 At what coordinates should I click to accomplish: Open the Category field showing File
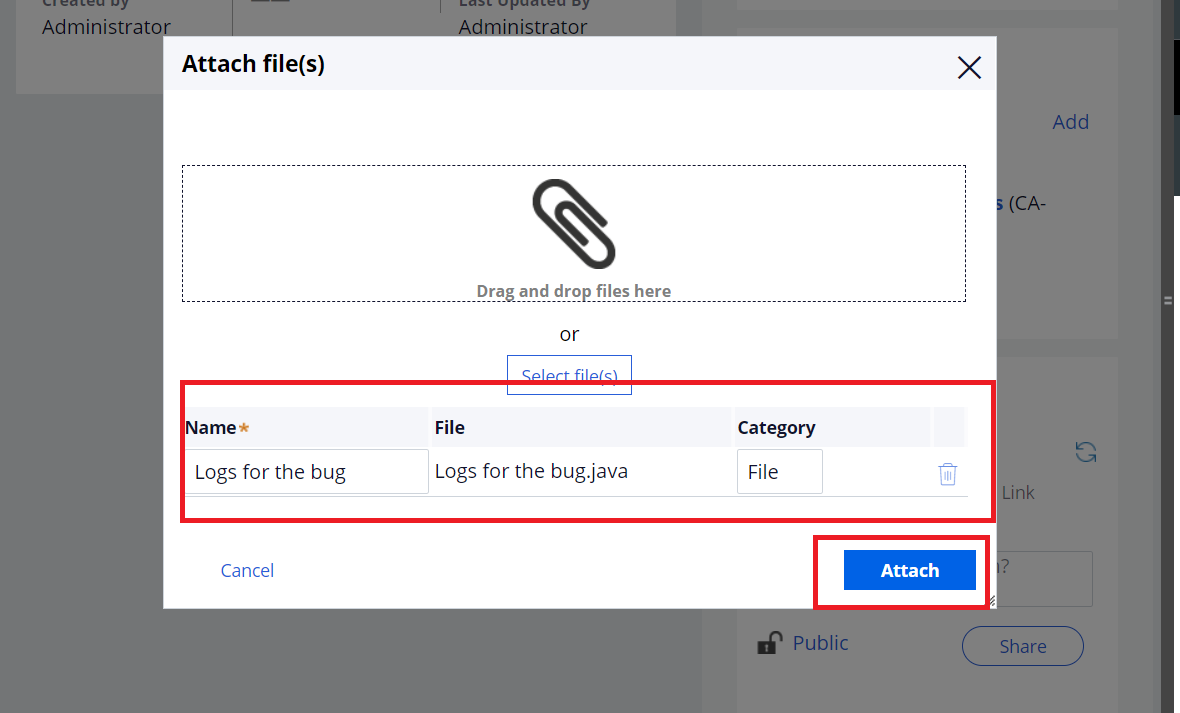(780, 472)
